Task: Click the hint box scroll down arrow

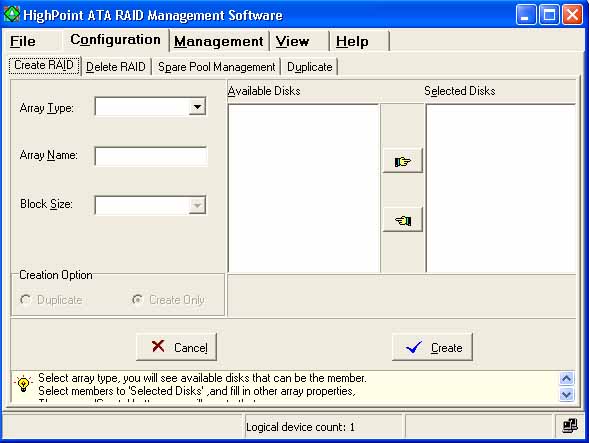Action: coord(566,394)
